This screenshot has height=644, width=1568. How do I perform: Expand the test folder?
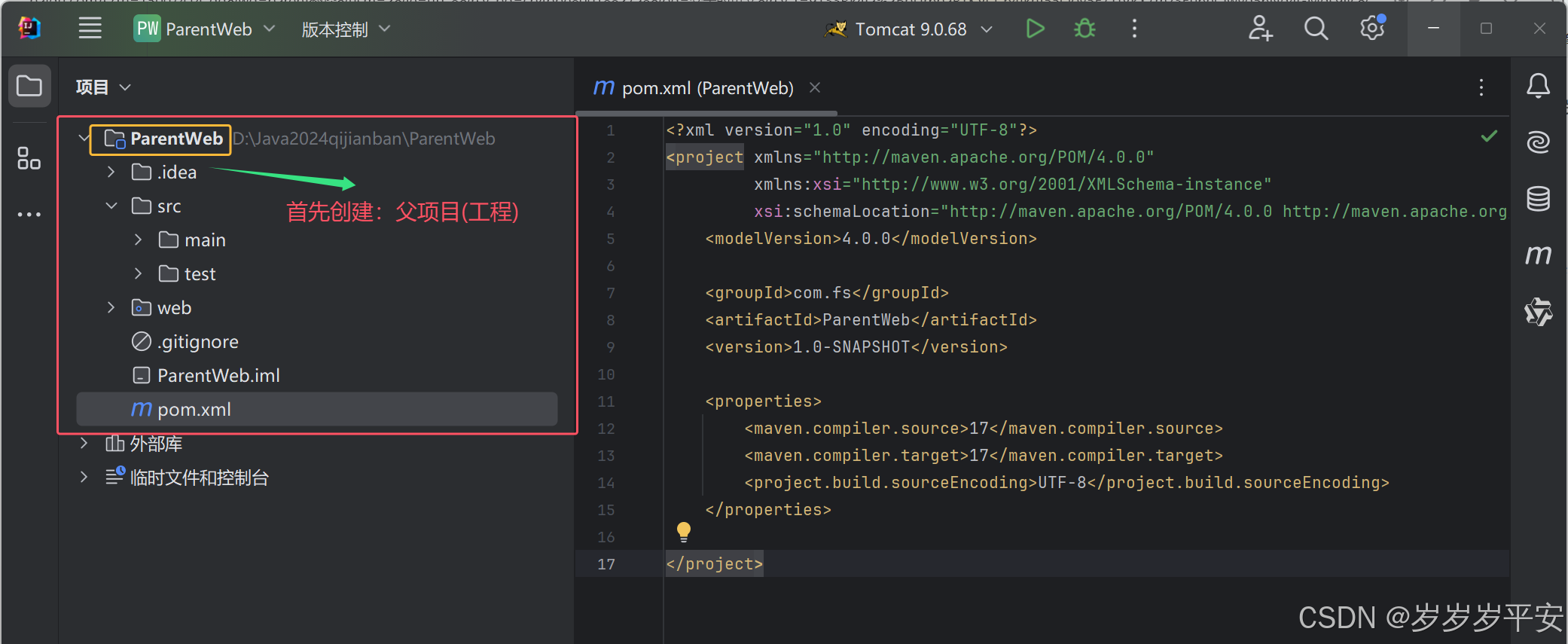click(x=138, y=273)
